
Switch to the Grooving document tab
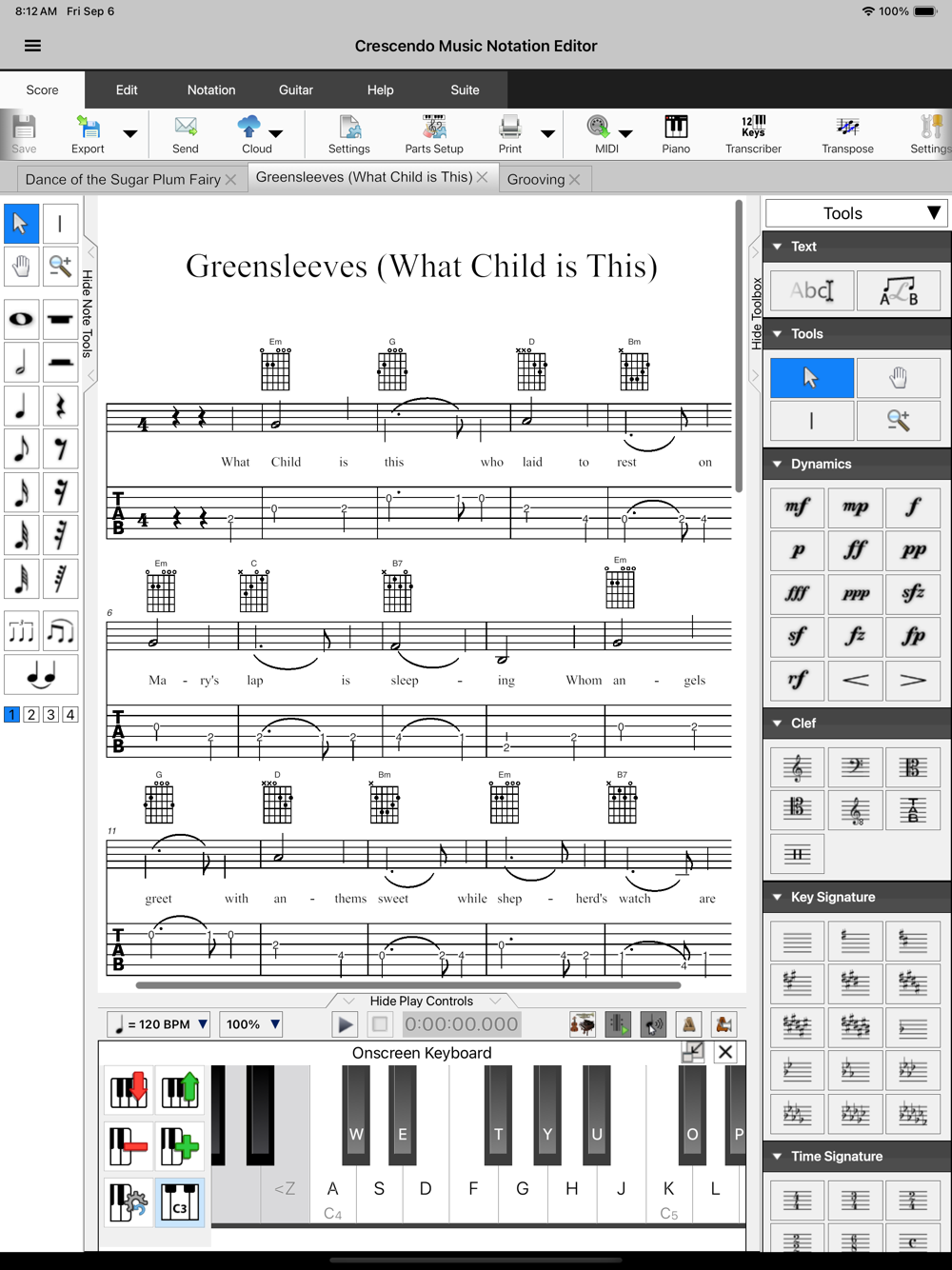coord(536,179)
